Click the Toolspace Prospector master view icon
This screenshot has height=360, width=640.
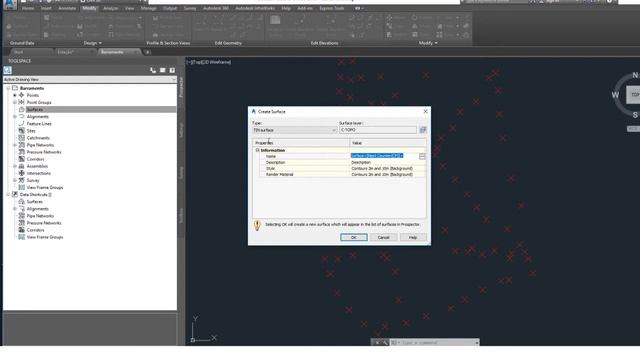pyautogui.click(x=8, y=70)
